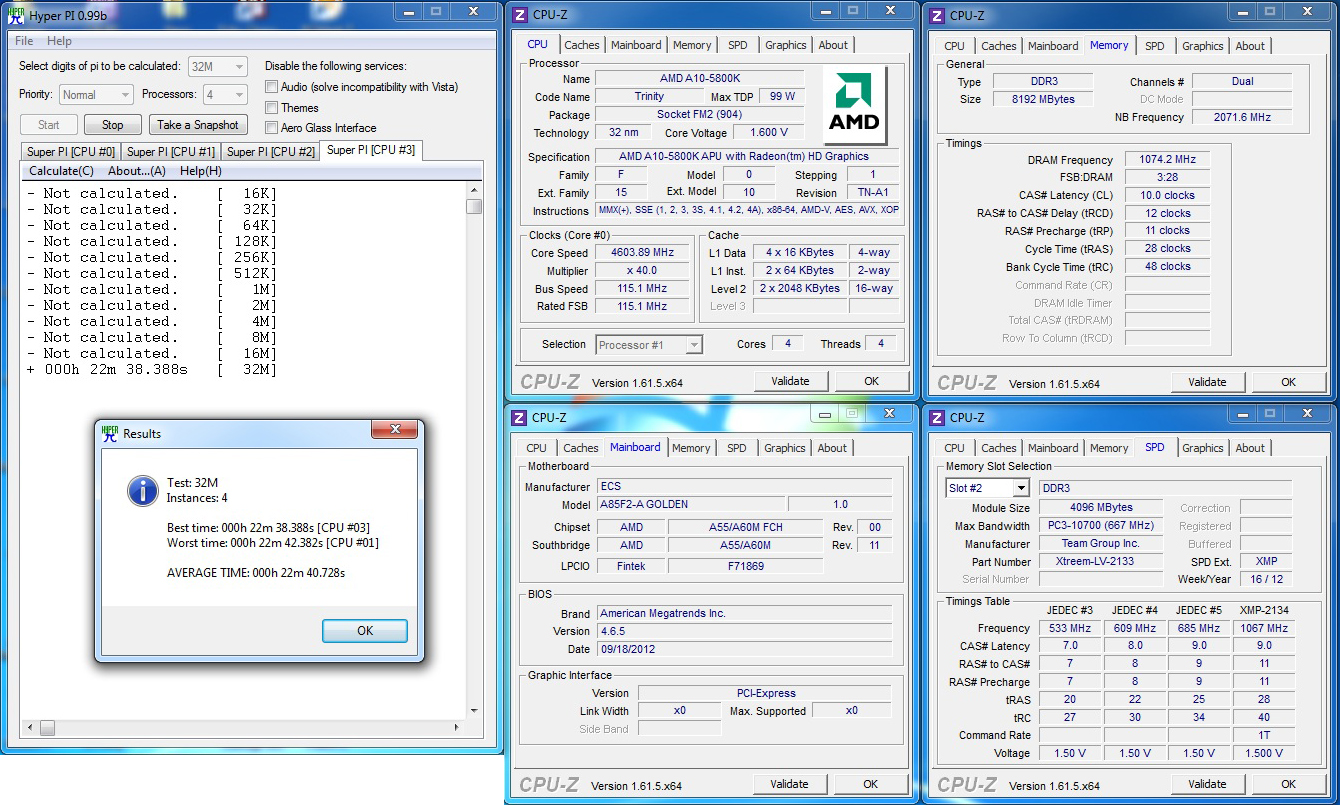
Task: Open SPD tab in the CPU-Z Memory window
Action: click(1155, 46)
